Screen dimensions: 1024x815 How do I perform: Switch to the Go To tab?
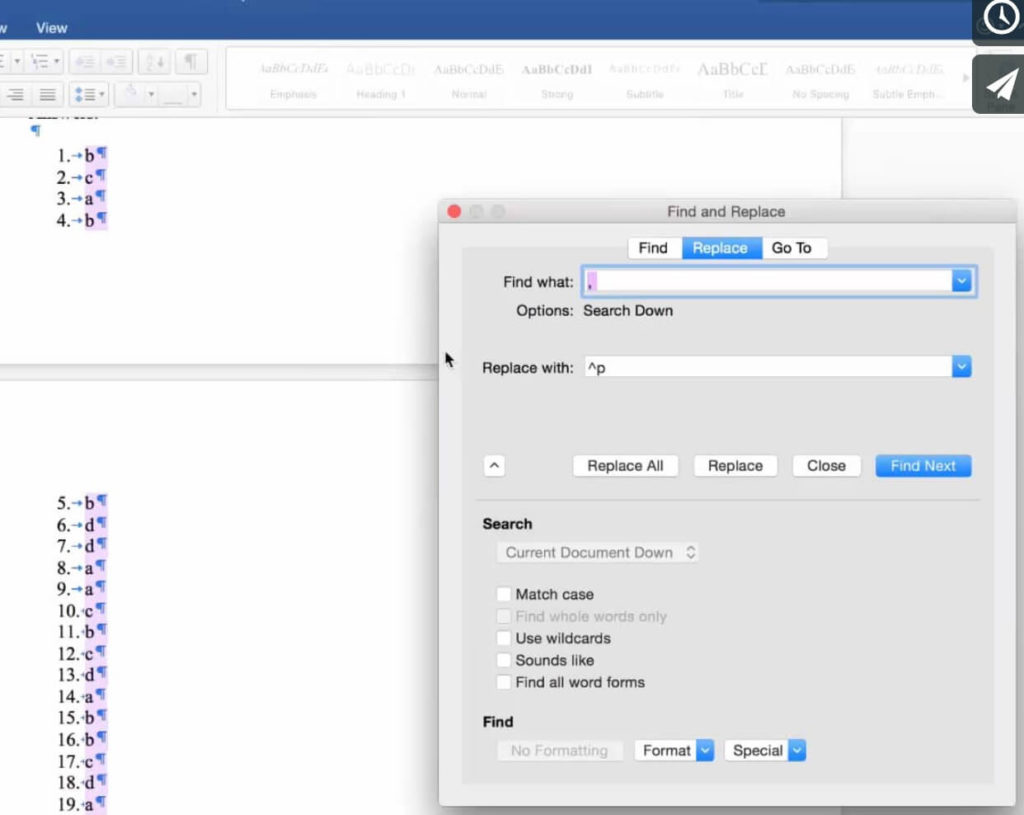click(792, 248)
